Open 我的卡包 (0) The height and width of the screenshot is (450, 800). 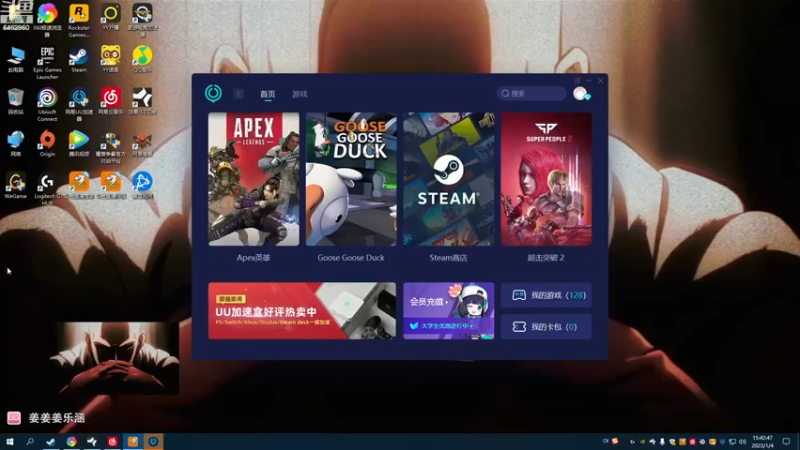click(546, 327)
